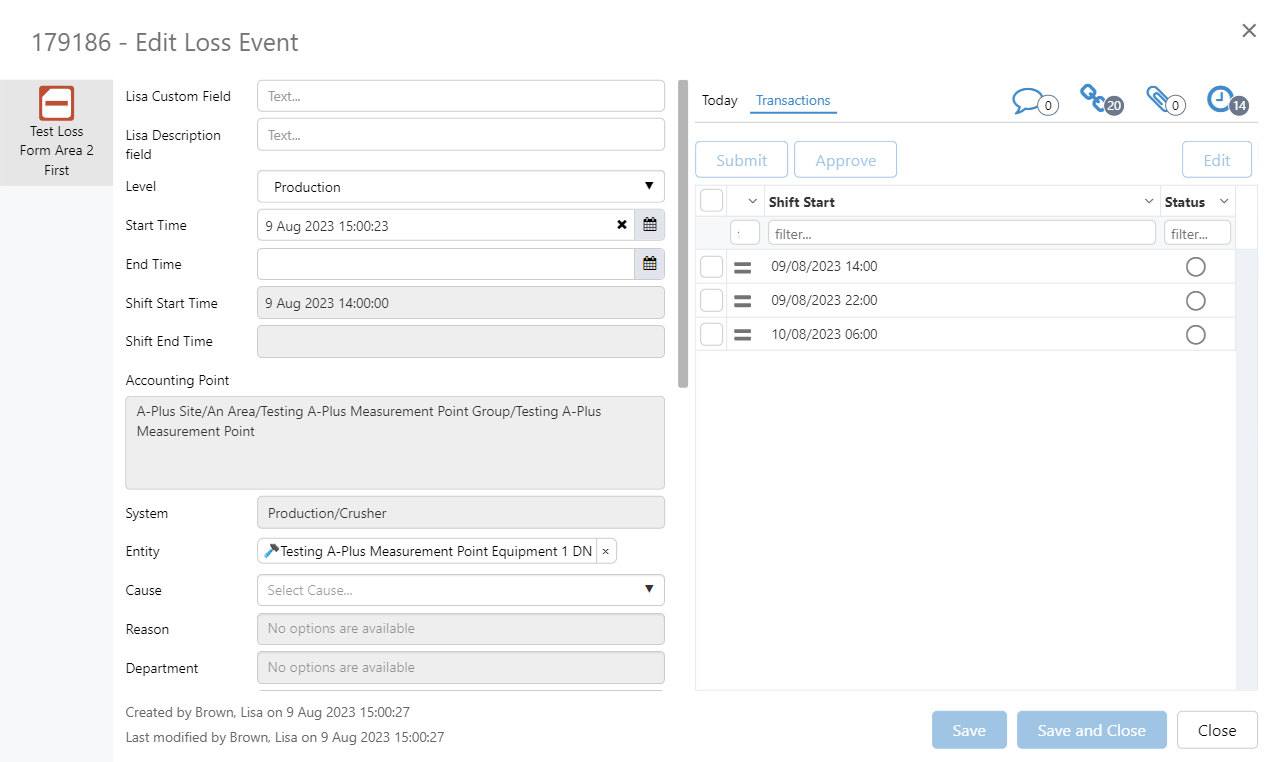Click Test Loss Form Area 2 tile

[x=57, y=132]
